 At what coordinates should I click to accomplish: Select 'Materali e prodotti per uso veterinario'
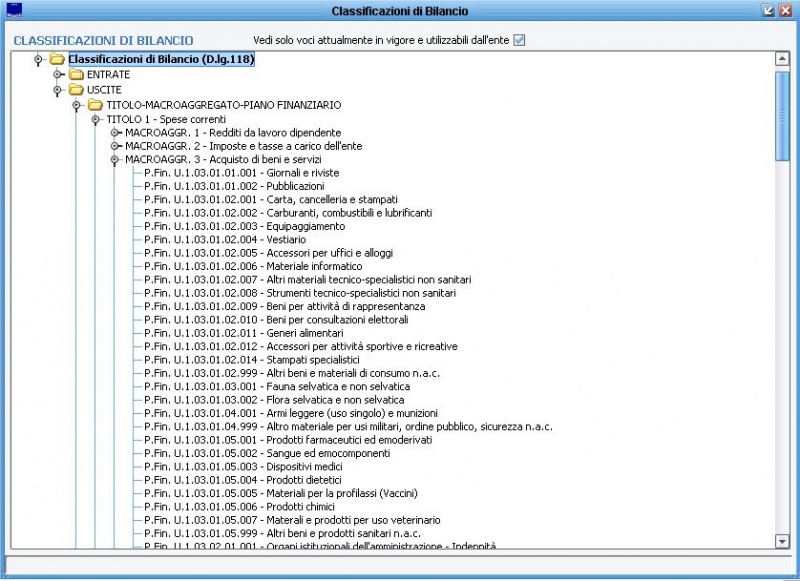point(292,520)
